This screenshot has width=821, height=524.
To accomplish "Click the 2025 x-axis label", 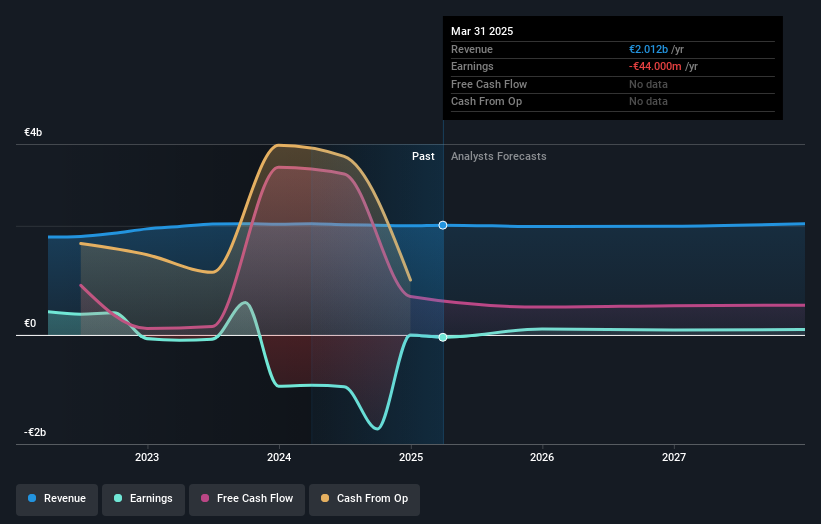I will click(411, 457).
